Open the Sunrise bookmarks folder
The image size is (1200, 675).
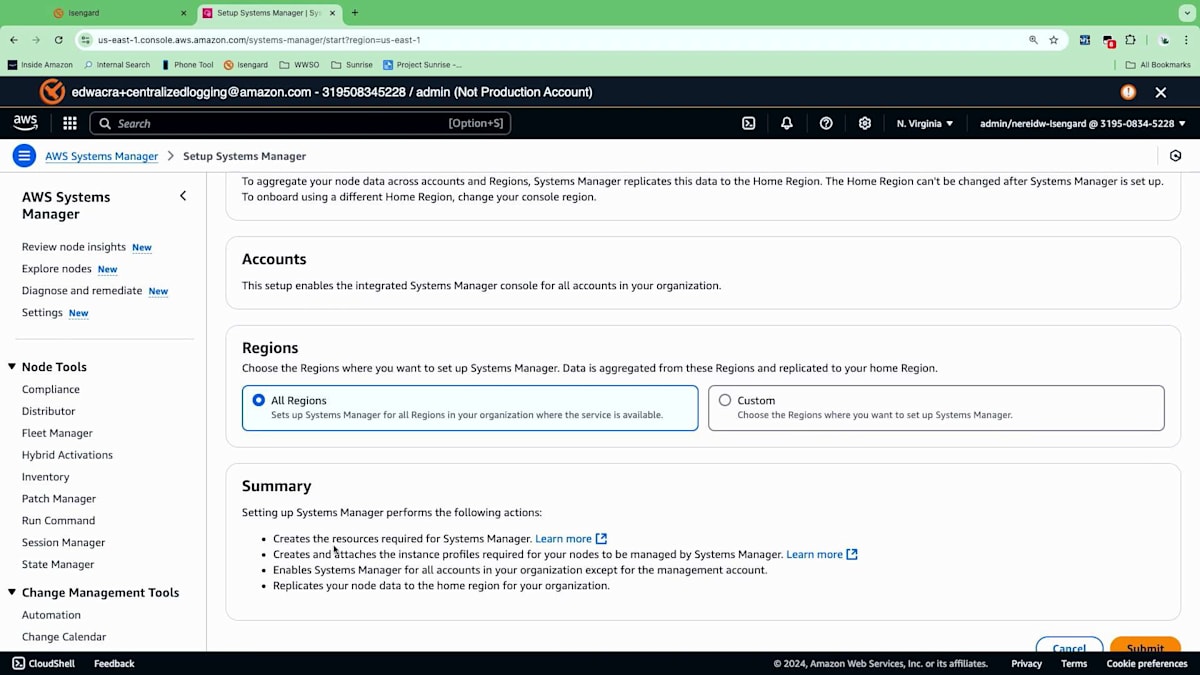[352, 65]
